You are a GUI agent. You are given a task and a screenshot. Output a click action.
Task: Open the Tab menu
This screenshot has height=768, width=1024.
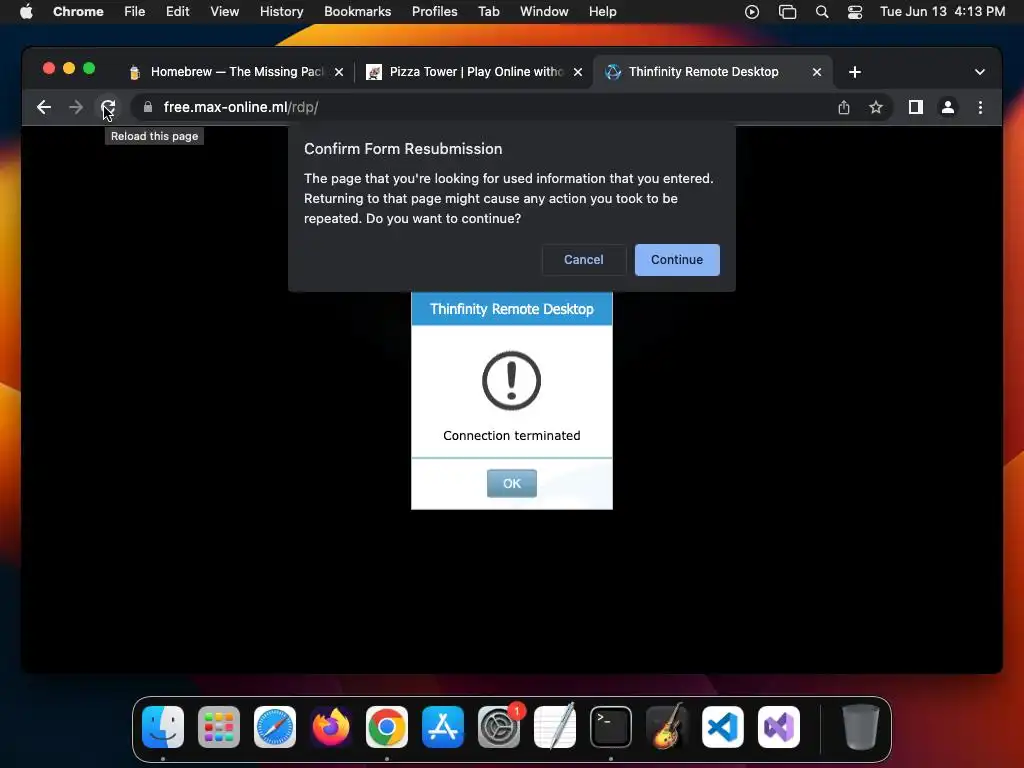coord(488,12)
